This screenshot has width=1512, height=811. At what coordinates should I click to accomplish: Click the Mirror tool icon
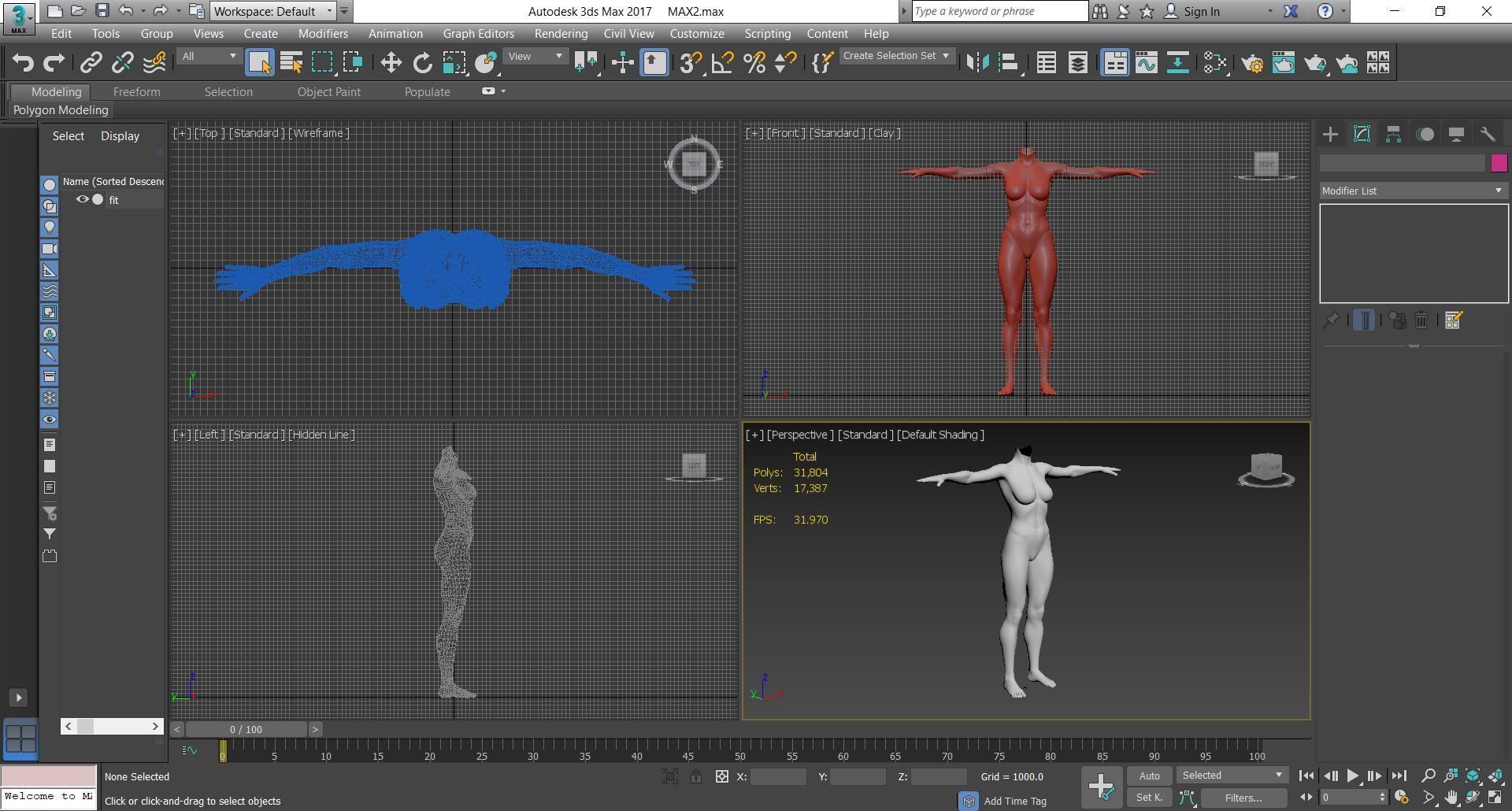977,62
